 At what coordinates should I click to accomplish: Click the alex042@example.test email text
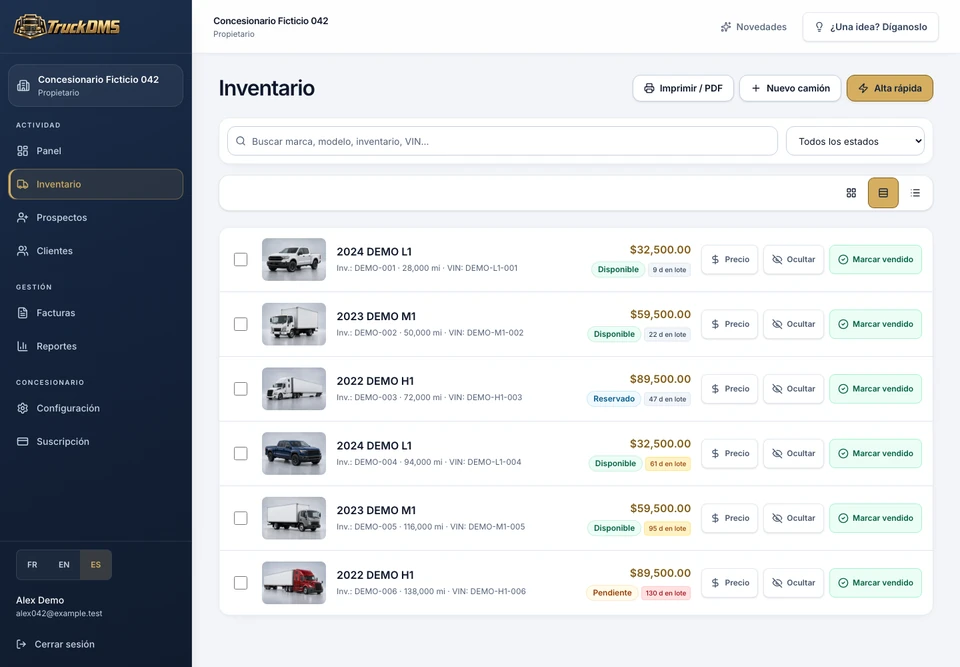(x=59, y=613)
